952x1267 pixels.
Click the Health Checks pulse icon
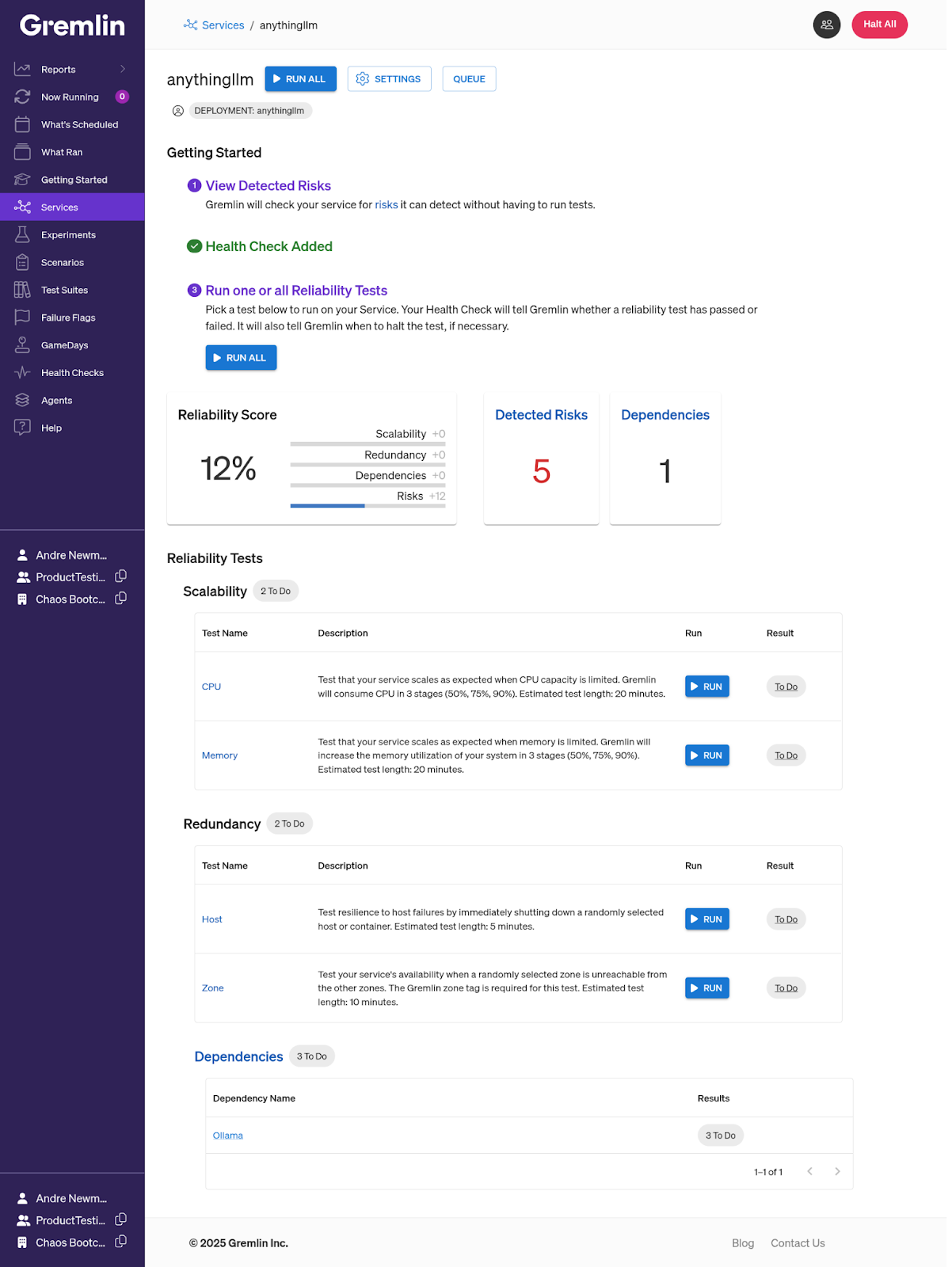click(x=22, y=372)
